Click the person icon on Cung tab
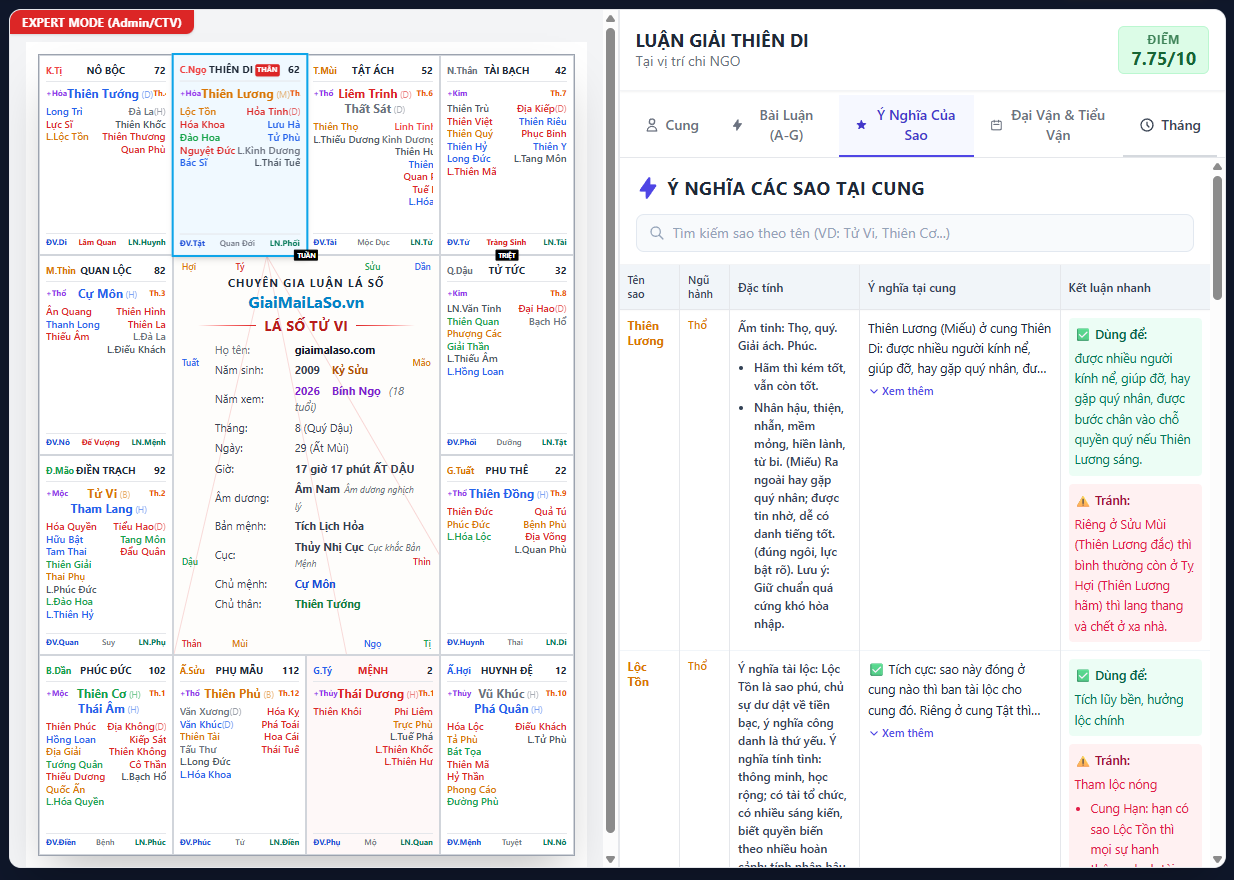Image resolution: width=1234 pixels, height=880 pixels. [652, 126]
